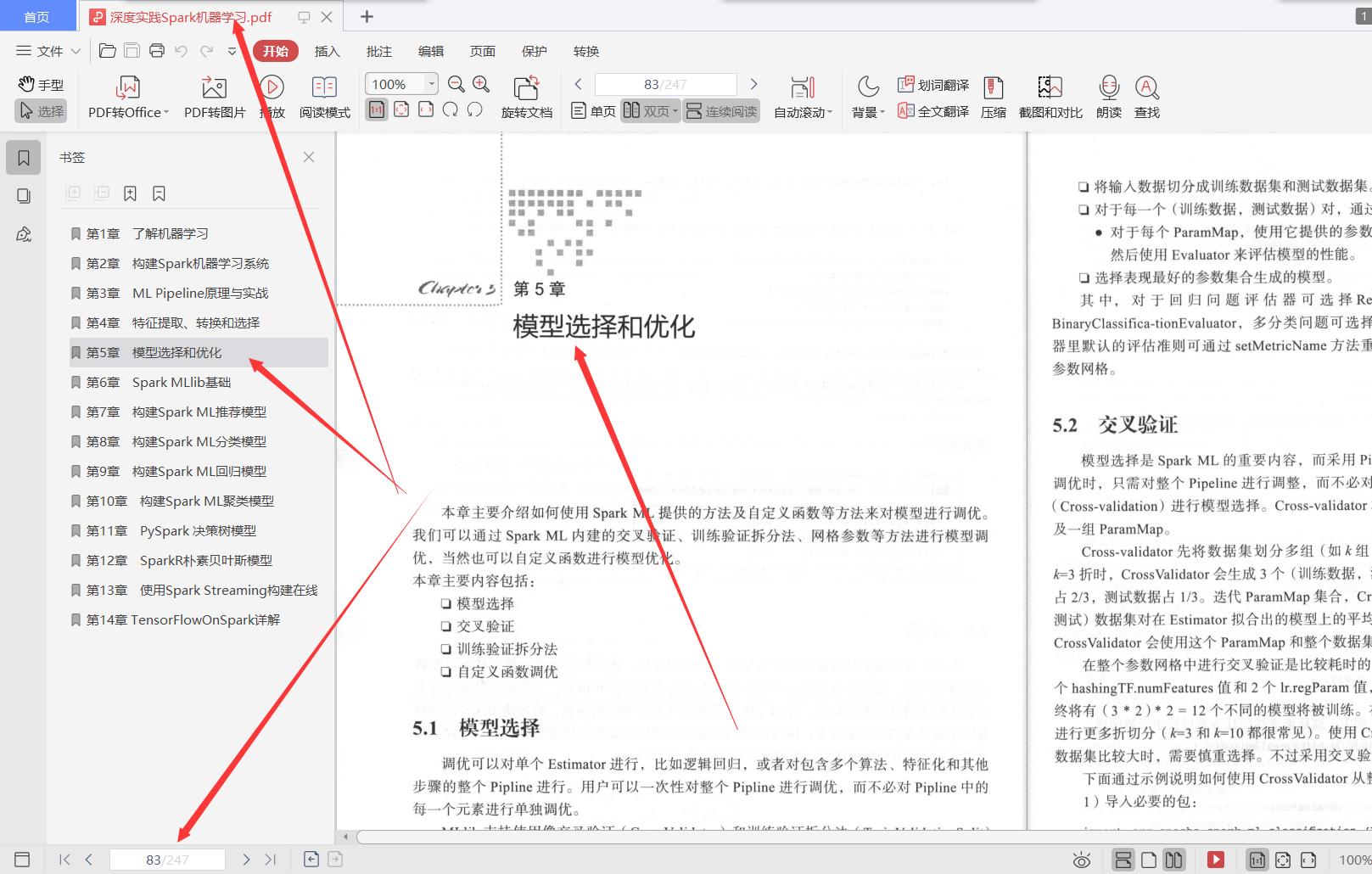Open 背景 background dropdown
The image size is (1372, 874).
point(868,97)
